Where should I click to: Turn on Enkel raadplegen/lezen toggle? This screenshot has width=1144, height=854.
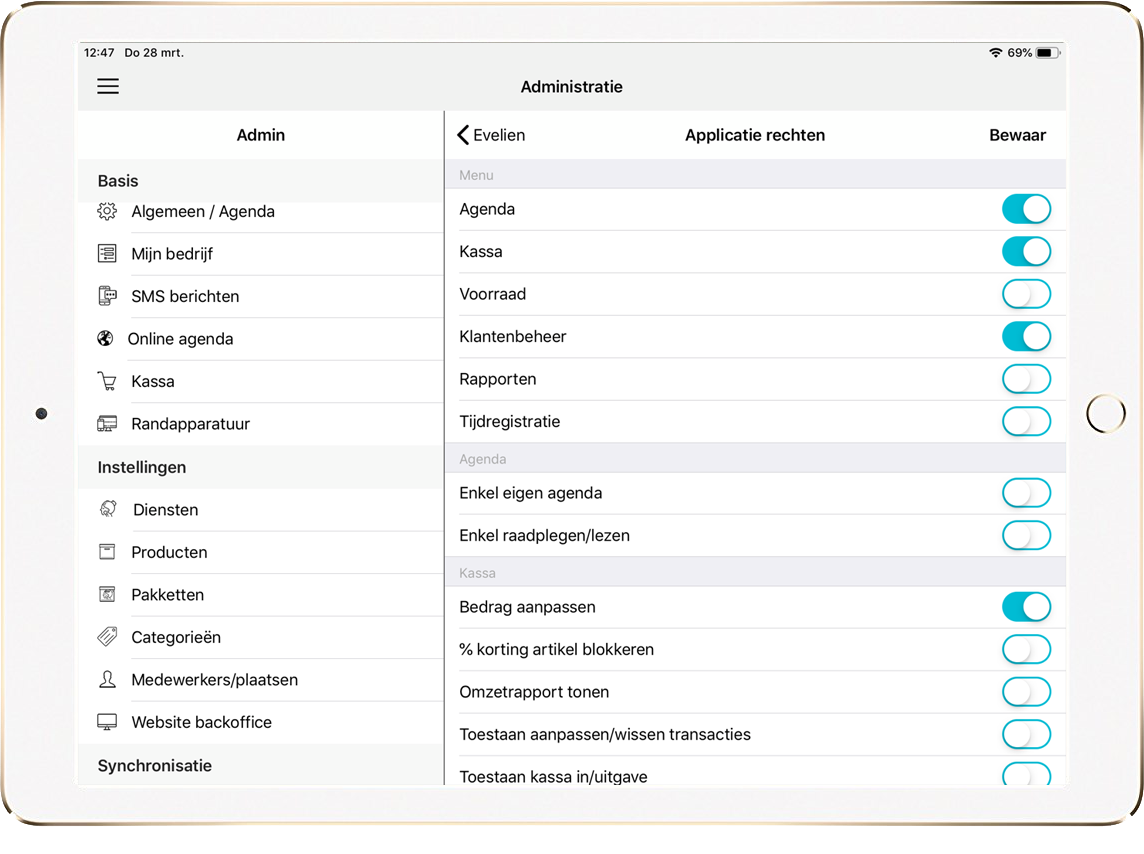[x=1026, y=535]
